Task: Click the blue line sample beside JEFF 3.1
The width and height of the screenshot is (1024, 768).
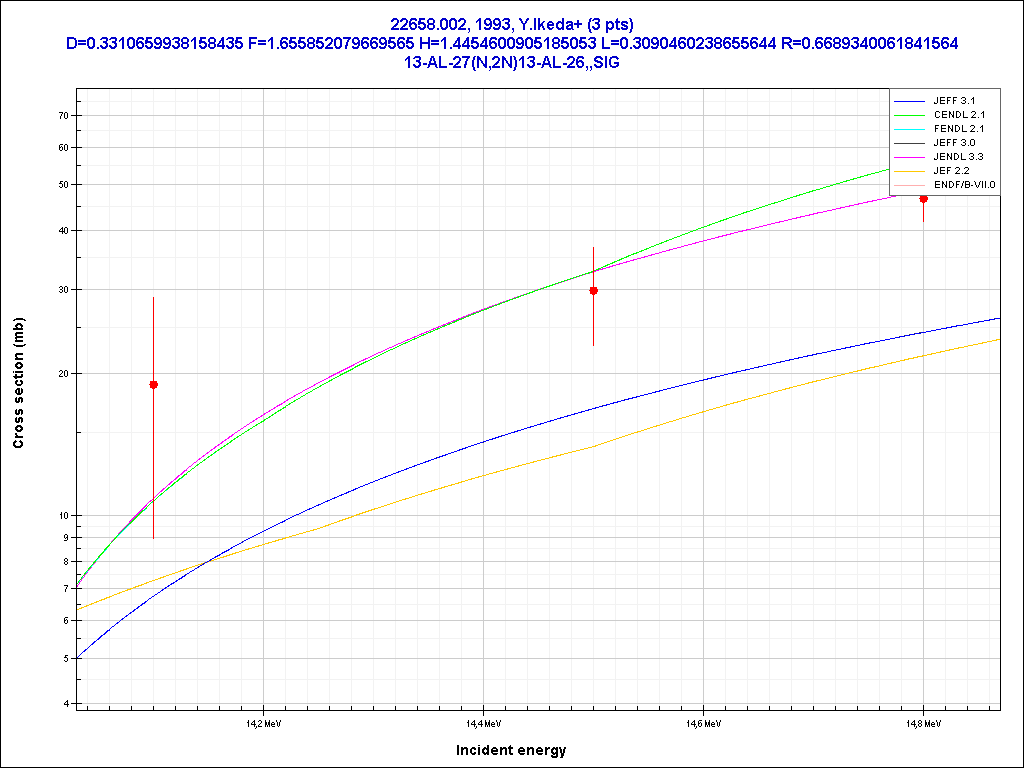Action: tap(909, 101)
